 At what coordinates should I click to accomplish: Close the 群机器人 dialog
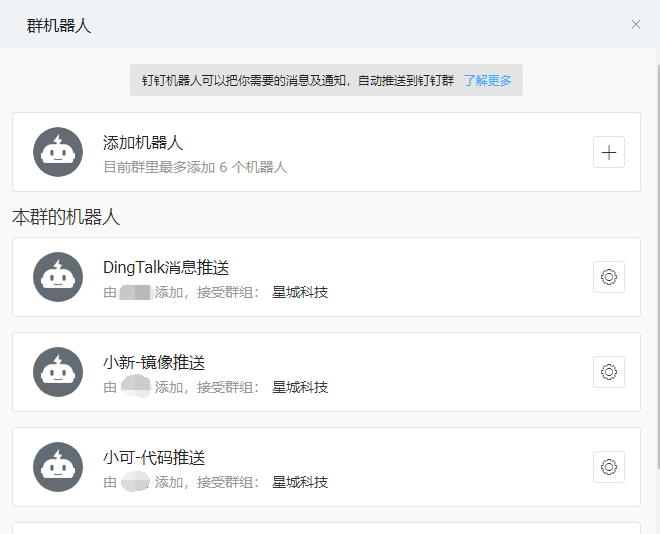(x=636, y=25)
